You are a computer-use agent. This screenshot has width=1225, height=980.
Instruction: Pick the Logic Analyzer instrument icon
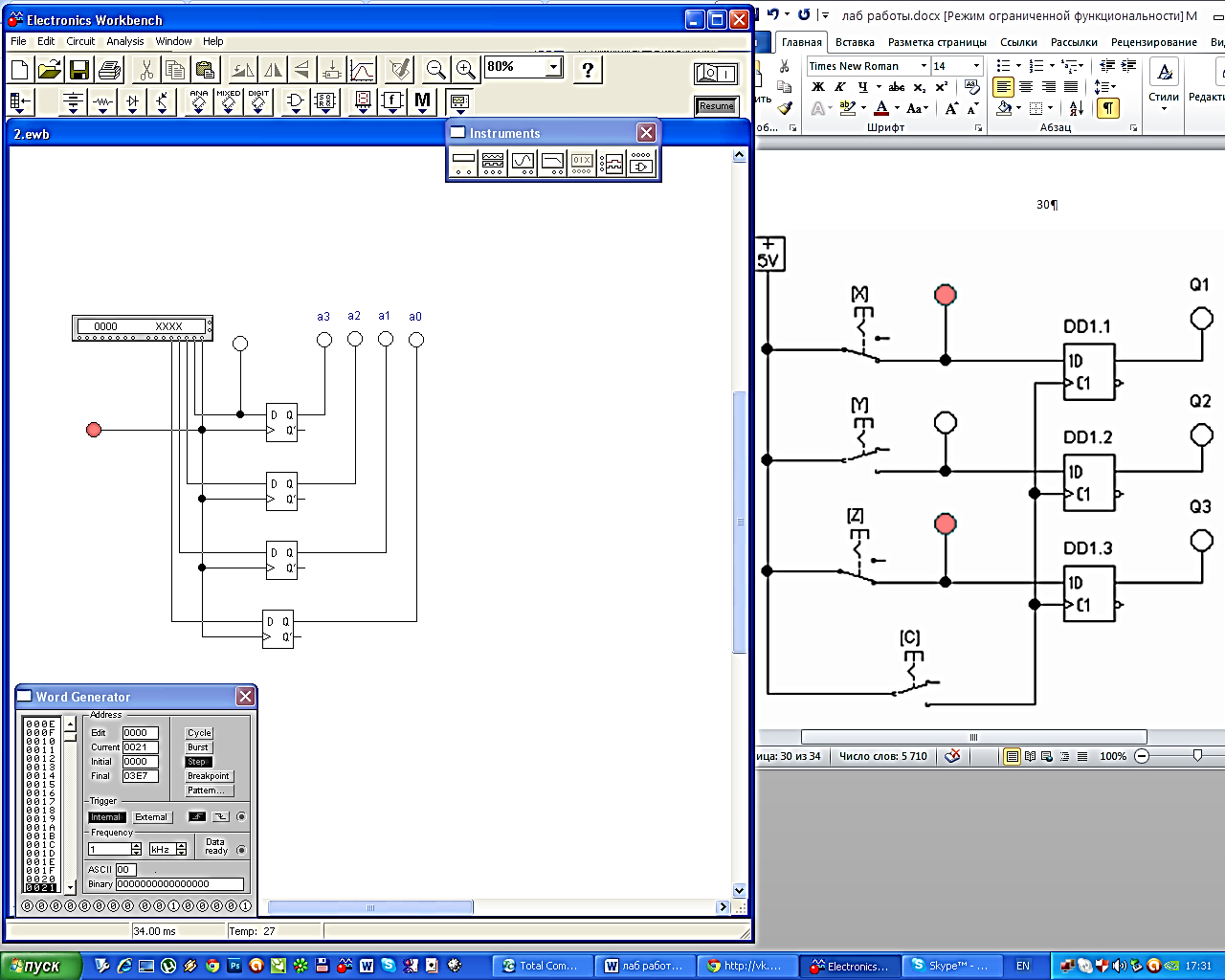click(612, 164)
